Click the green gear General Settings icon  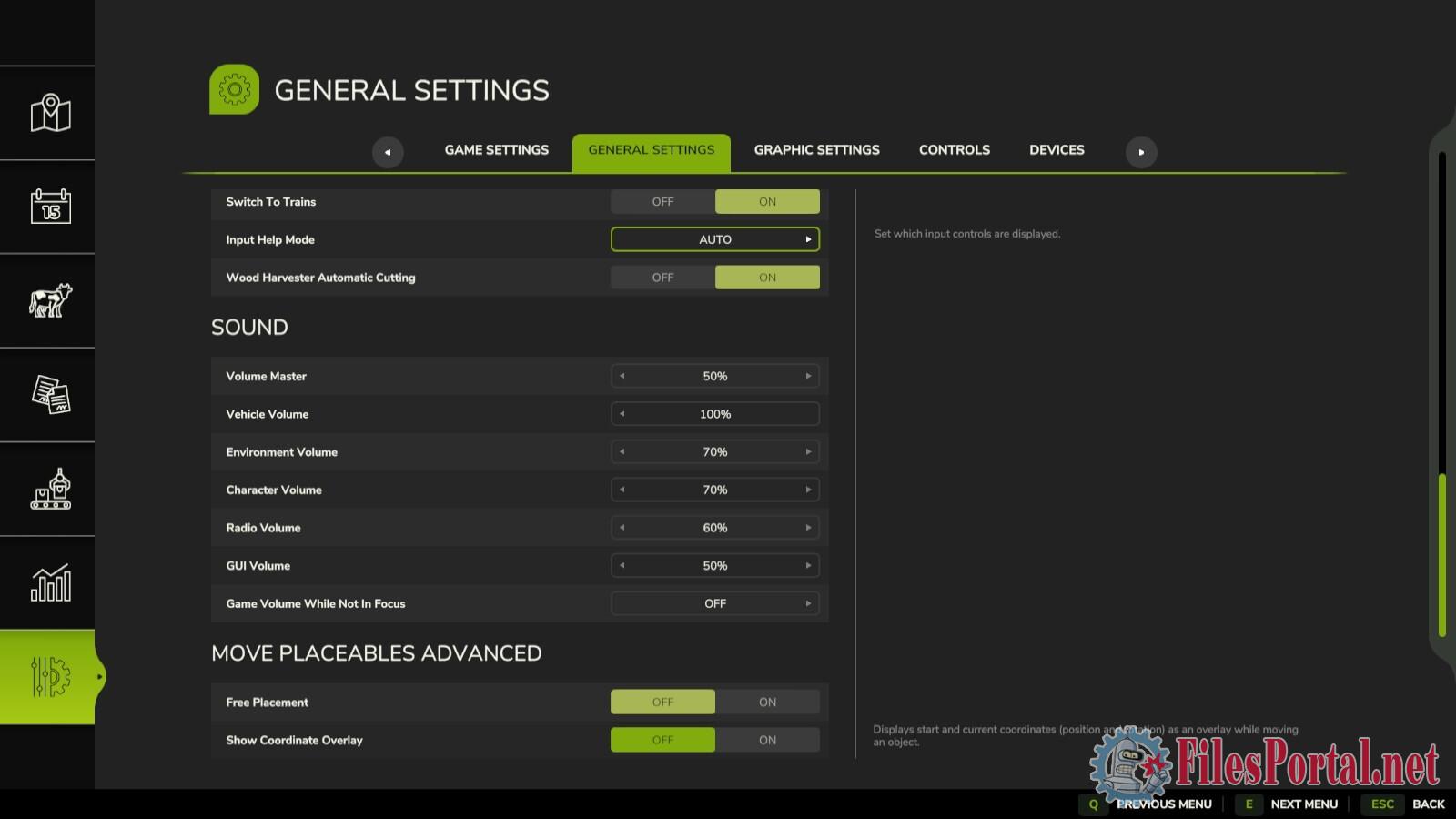(234, 89)
